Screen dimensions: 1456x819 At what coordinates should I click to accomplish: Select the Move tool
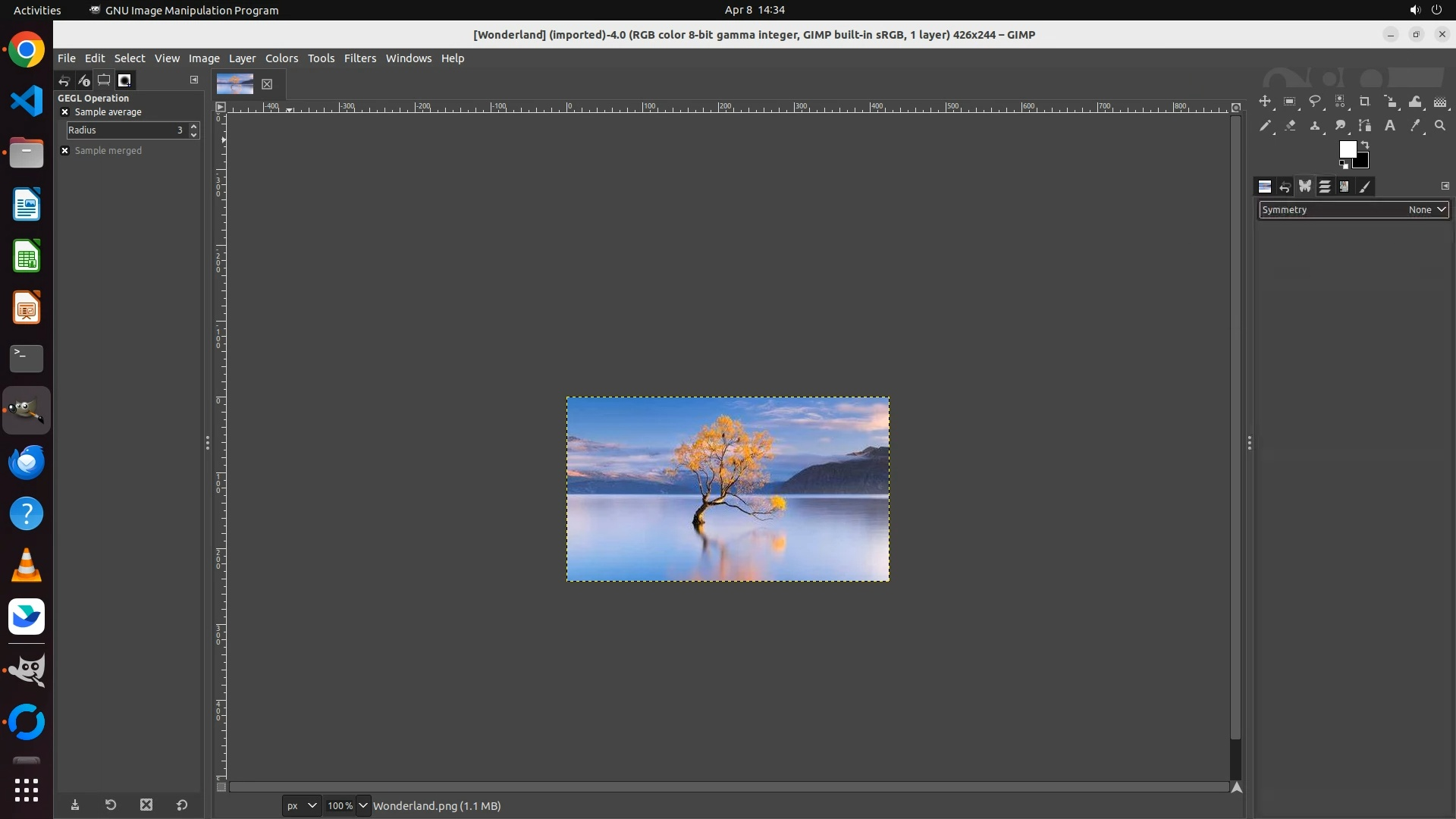(1265, 102)
